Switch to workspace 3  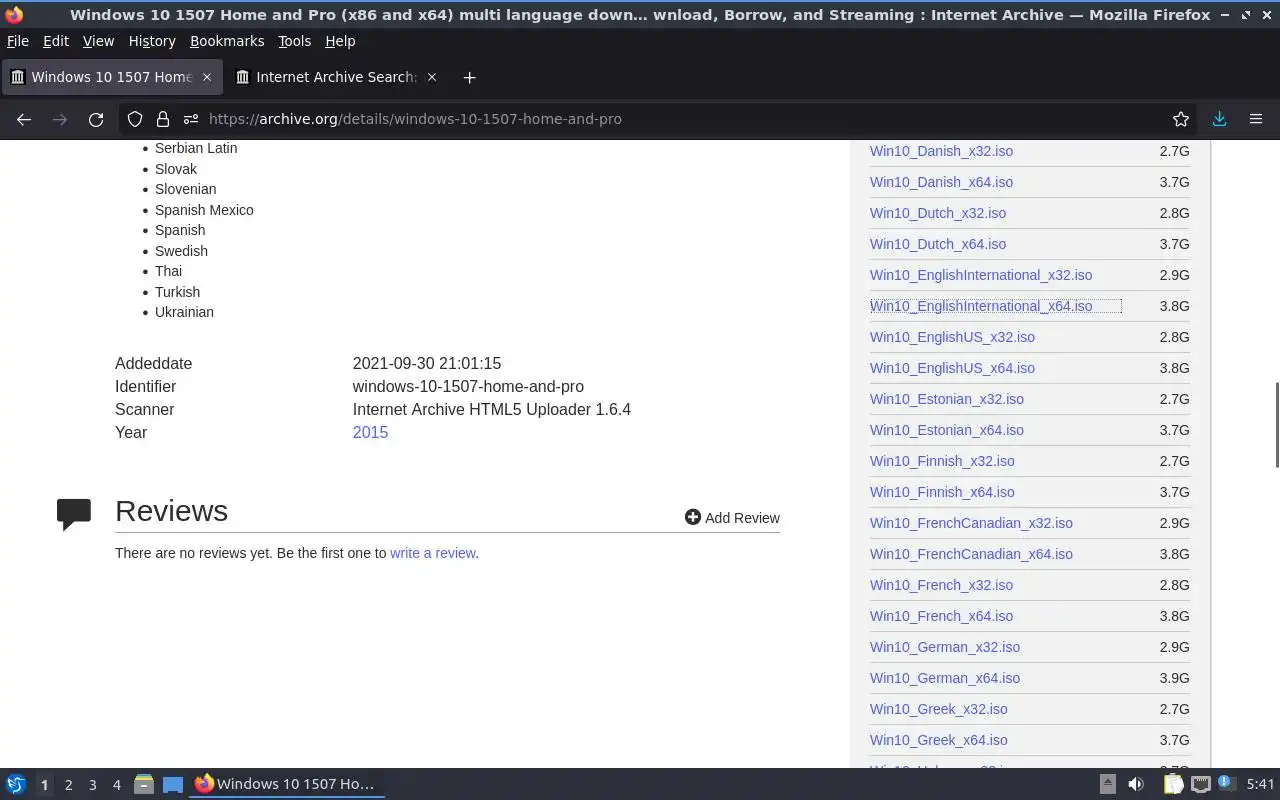coord(92,785)
